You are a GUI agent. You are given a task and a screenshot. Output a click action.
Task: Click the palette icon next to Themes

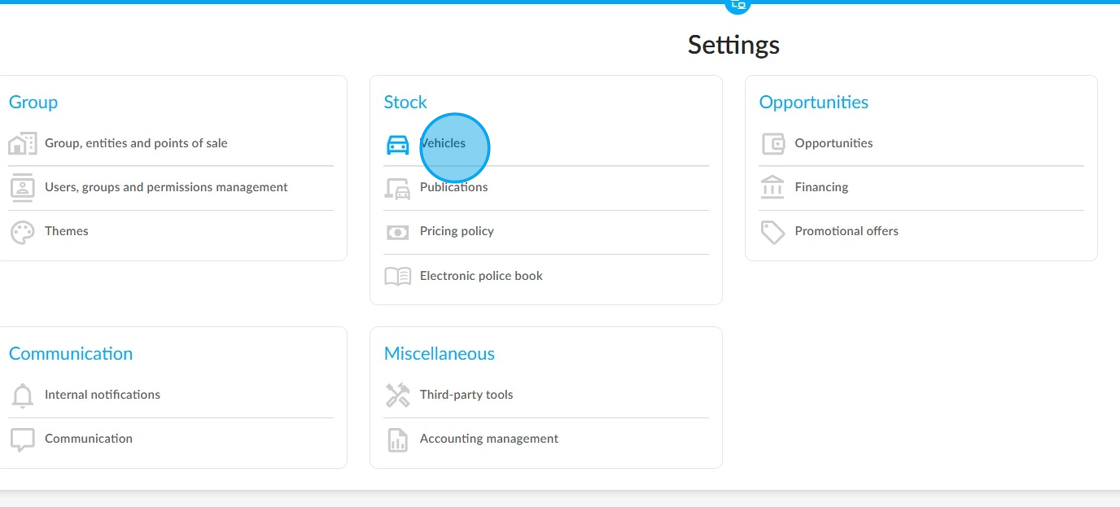coord(23,232)
